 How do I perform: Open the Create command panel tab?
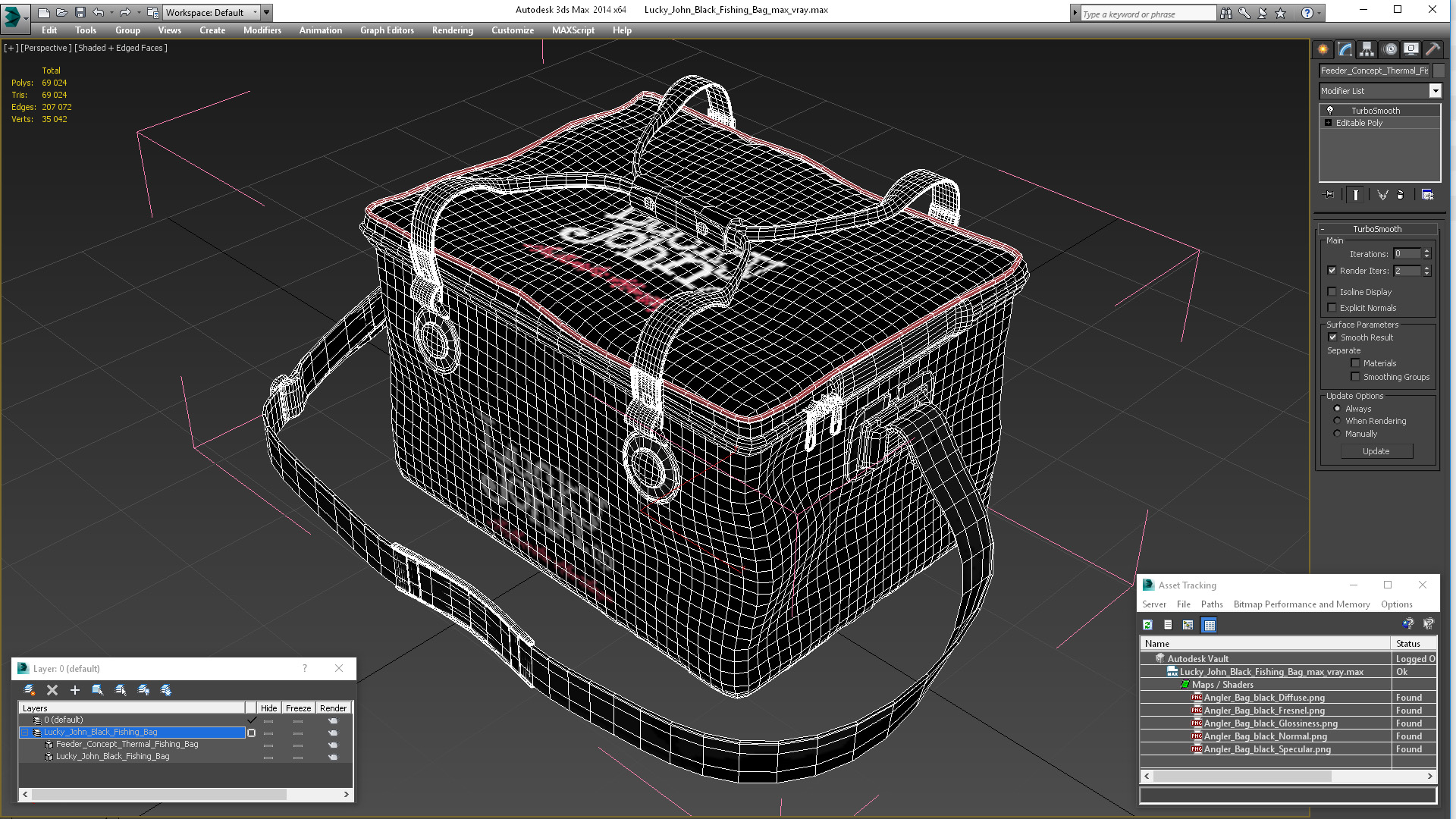pos(1323,49)
